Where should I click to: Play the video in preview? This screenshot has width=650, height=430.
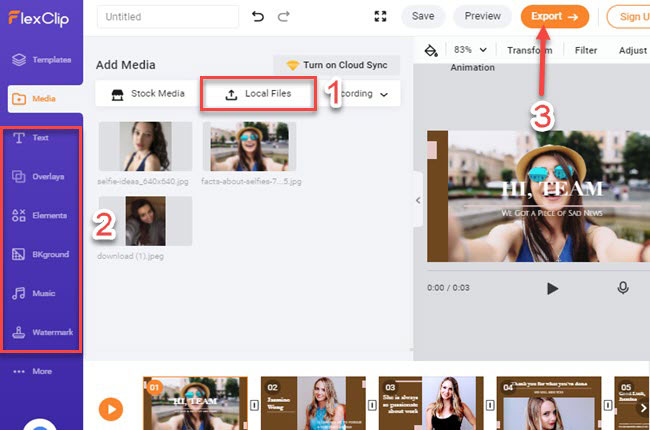pos(552,288)
